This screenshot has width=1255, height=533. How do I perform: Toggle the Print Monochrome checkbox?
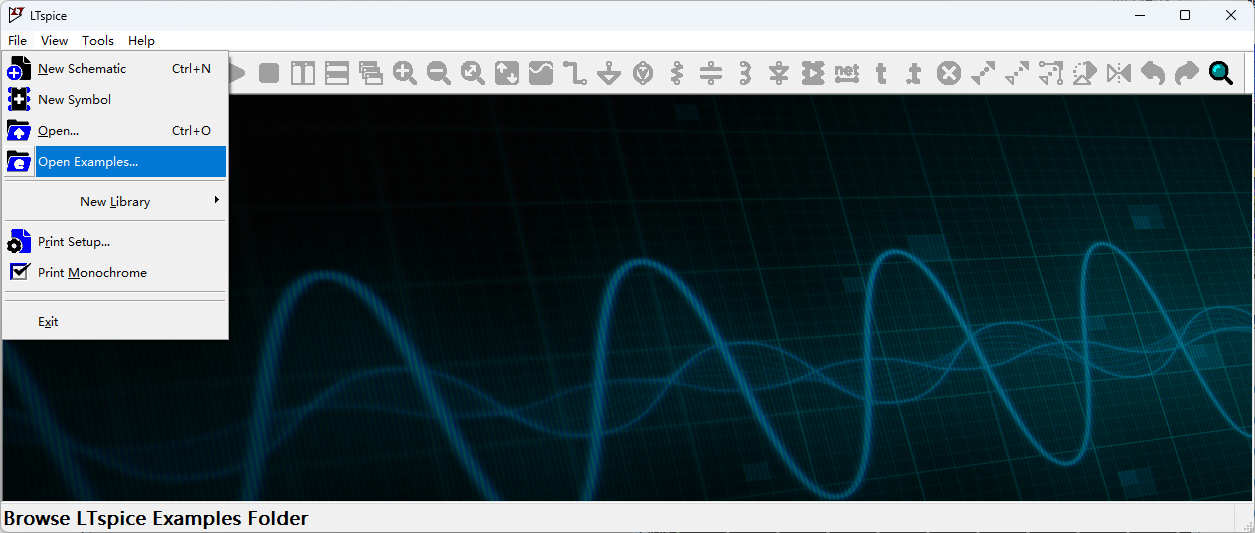click(19, 272)
